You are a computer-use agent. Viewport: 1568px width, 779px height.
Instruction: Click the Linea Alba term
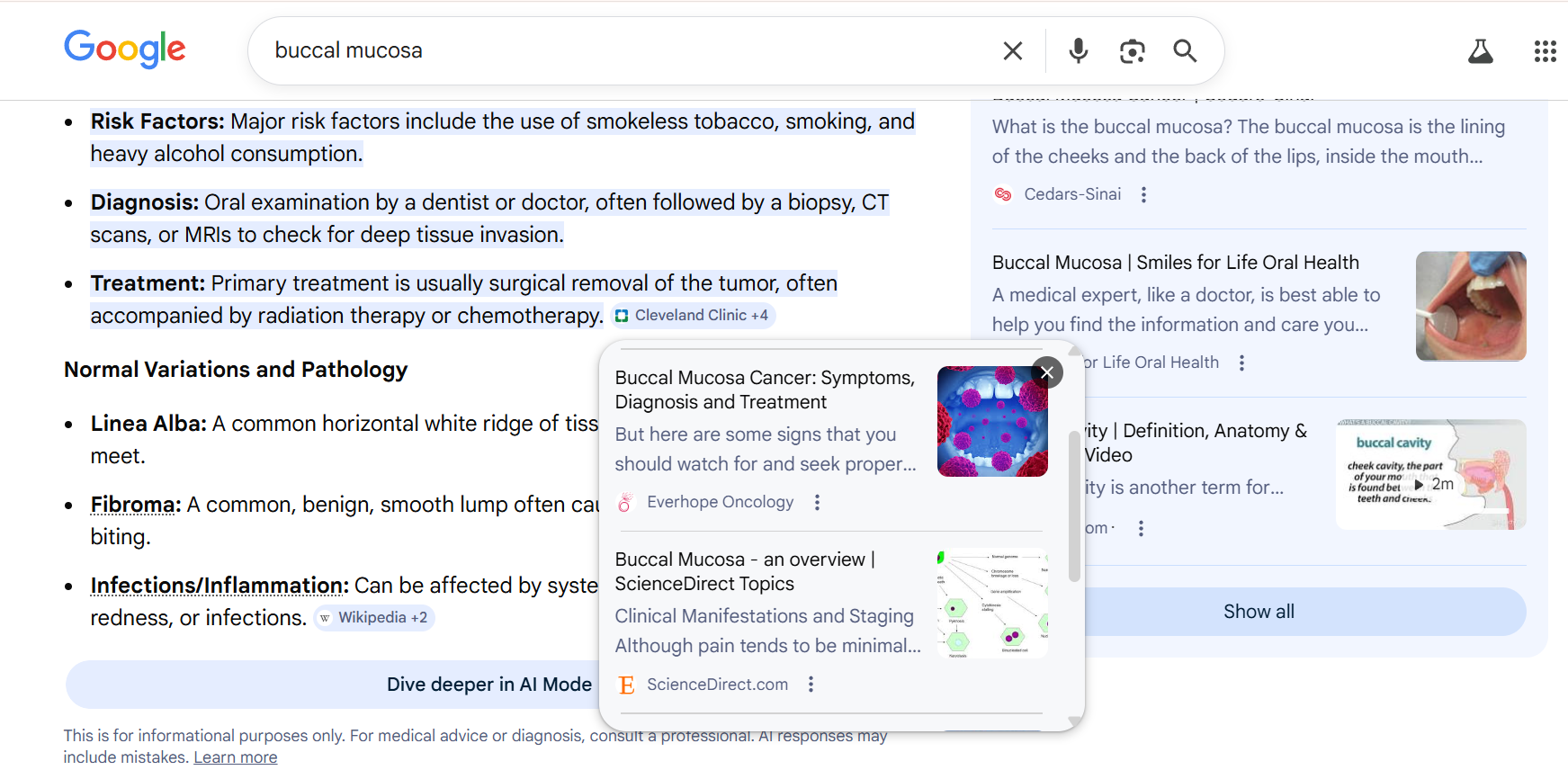click(x=148, y=424)
